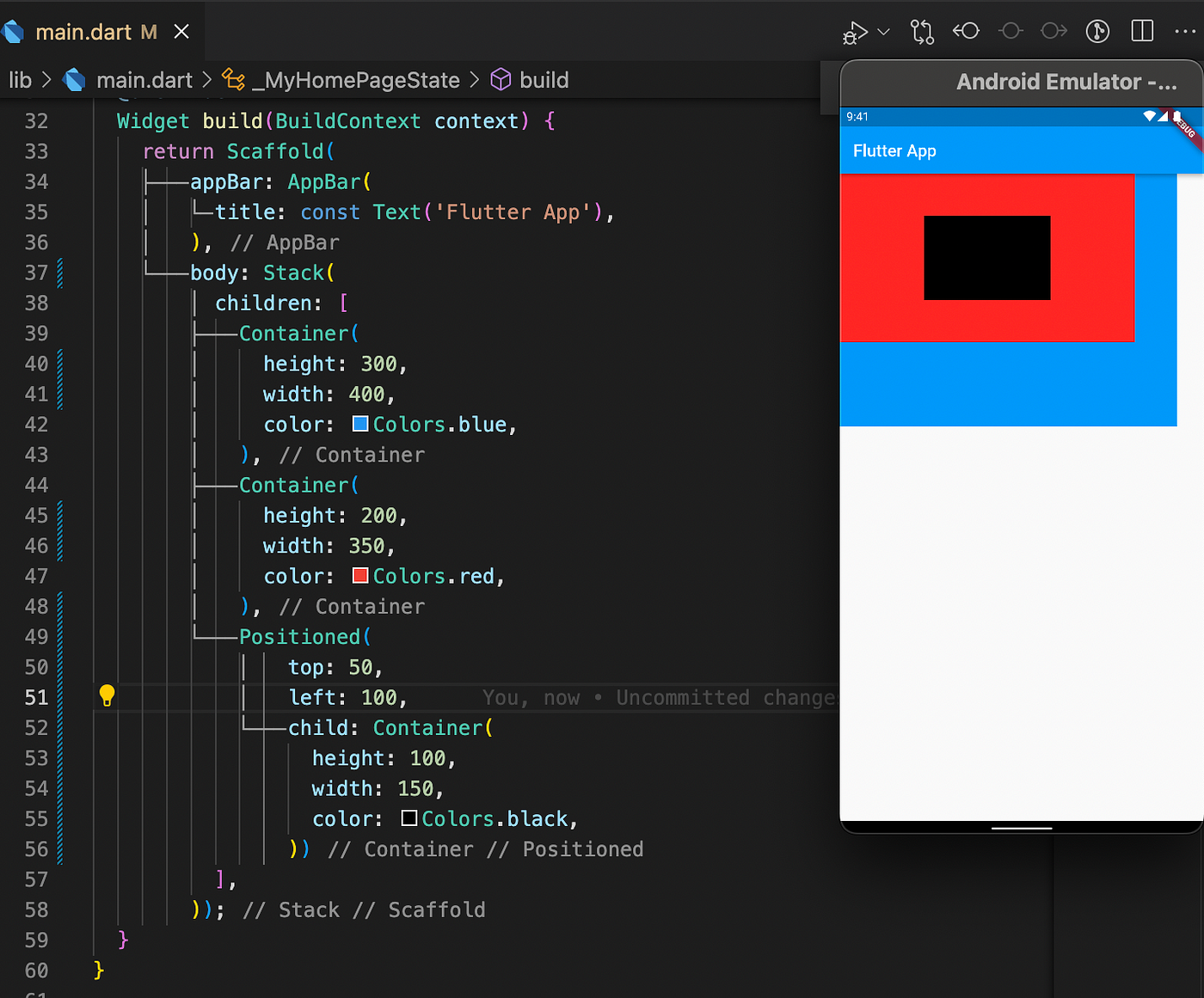
Task: Click the Dart file icon in the tab
Action: point(13,33)
